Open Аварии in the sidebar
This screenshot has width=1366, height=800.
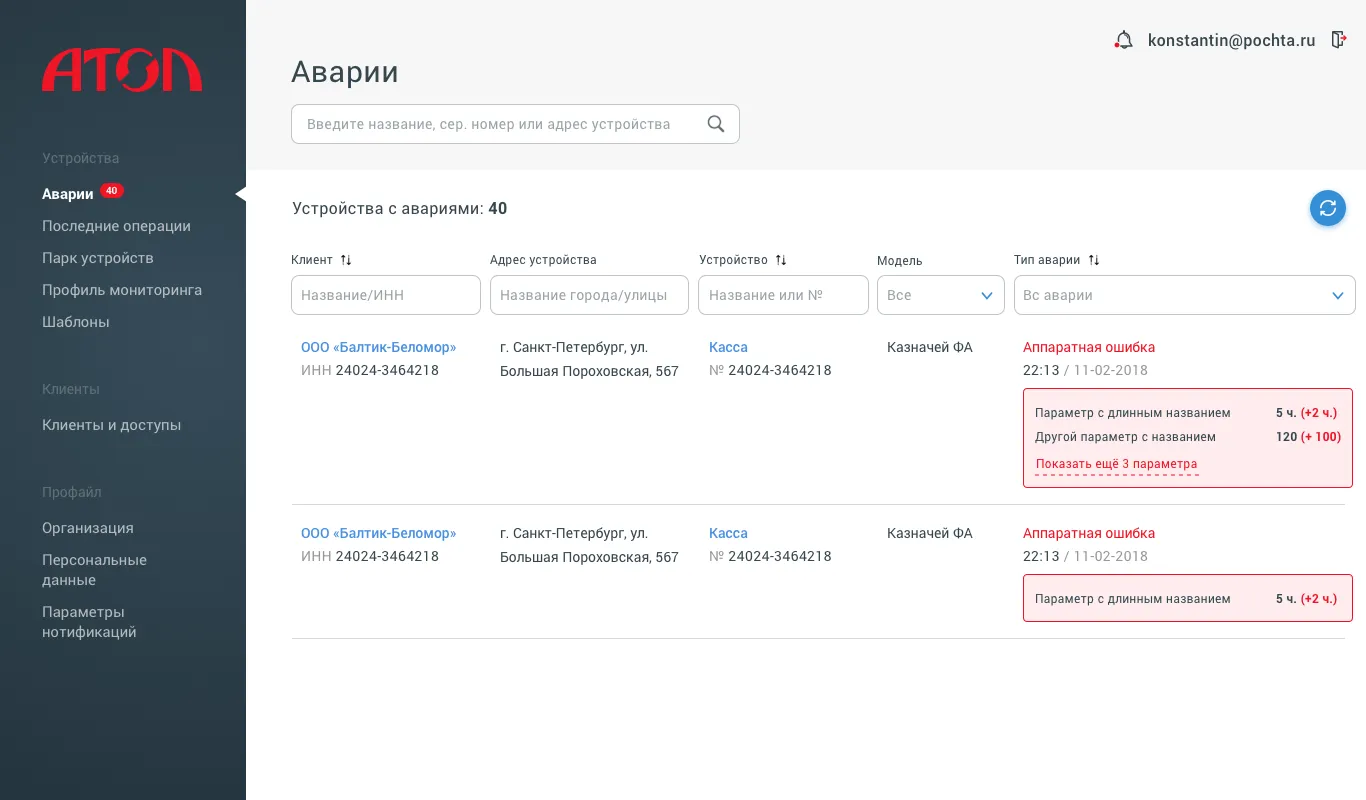pyautogui.click(x=68, y=194)
